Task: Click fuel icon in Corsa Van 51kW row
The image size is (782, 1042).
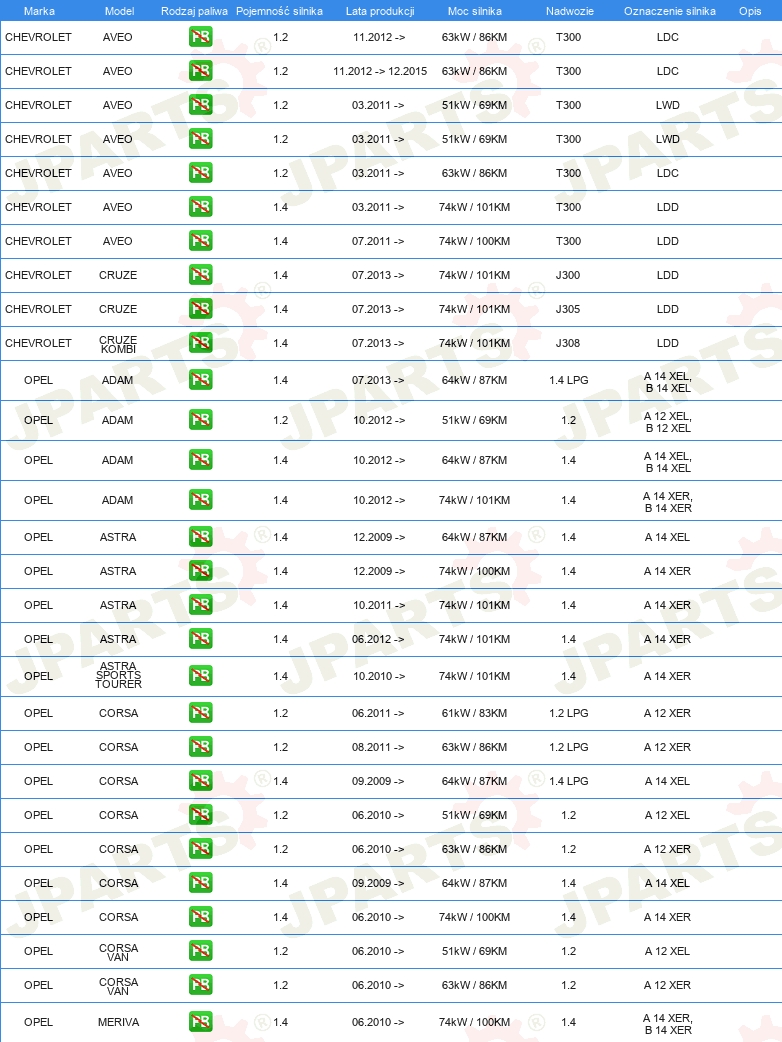Action: point(201,951)
